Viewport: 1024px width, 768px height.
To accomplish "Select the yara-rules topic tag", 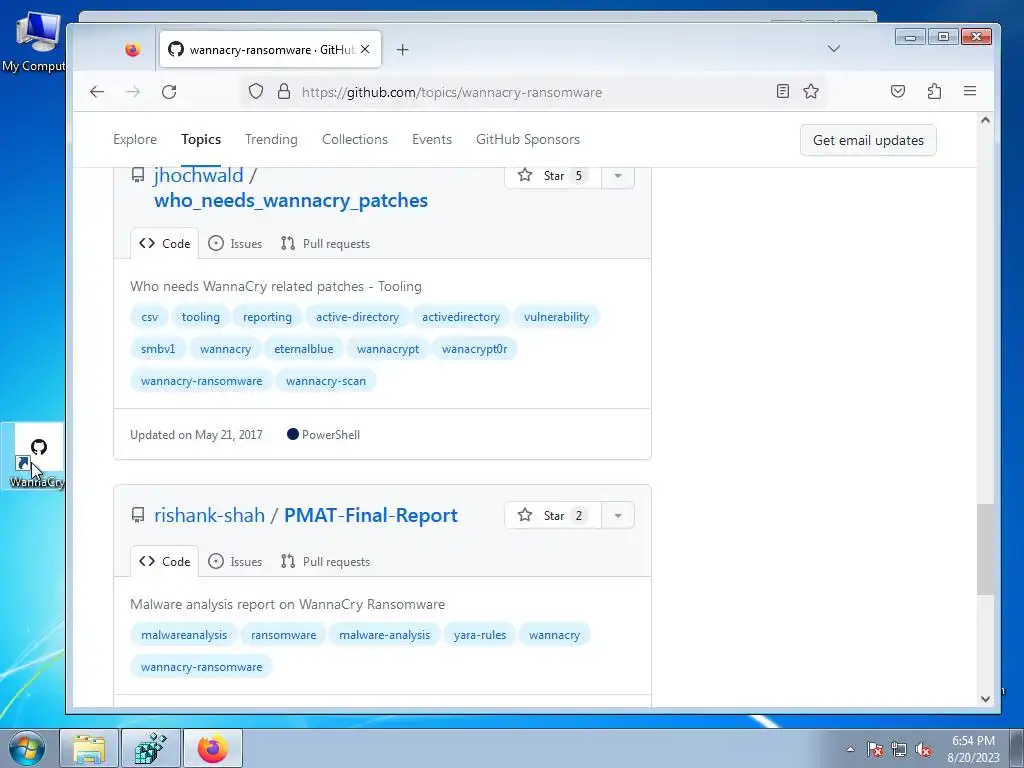I will coord(480,635).
